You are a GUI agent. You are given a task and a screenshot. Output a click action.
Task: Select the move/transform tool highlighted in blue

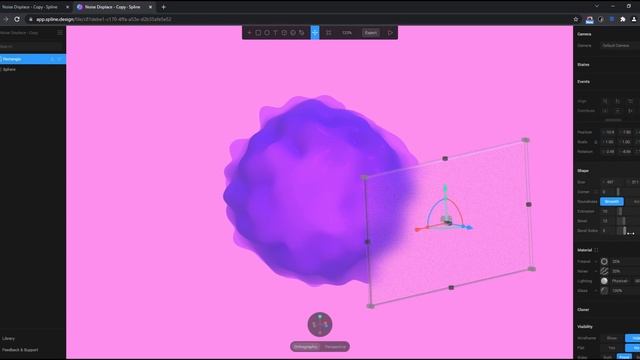pos(315,33)
